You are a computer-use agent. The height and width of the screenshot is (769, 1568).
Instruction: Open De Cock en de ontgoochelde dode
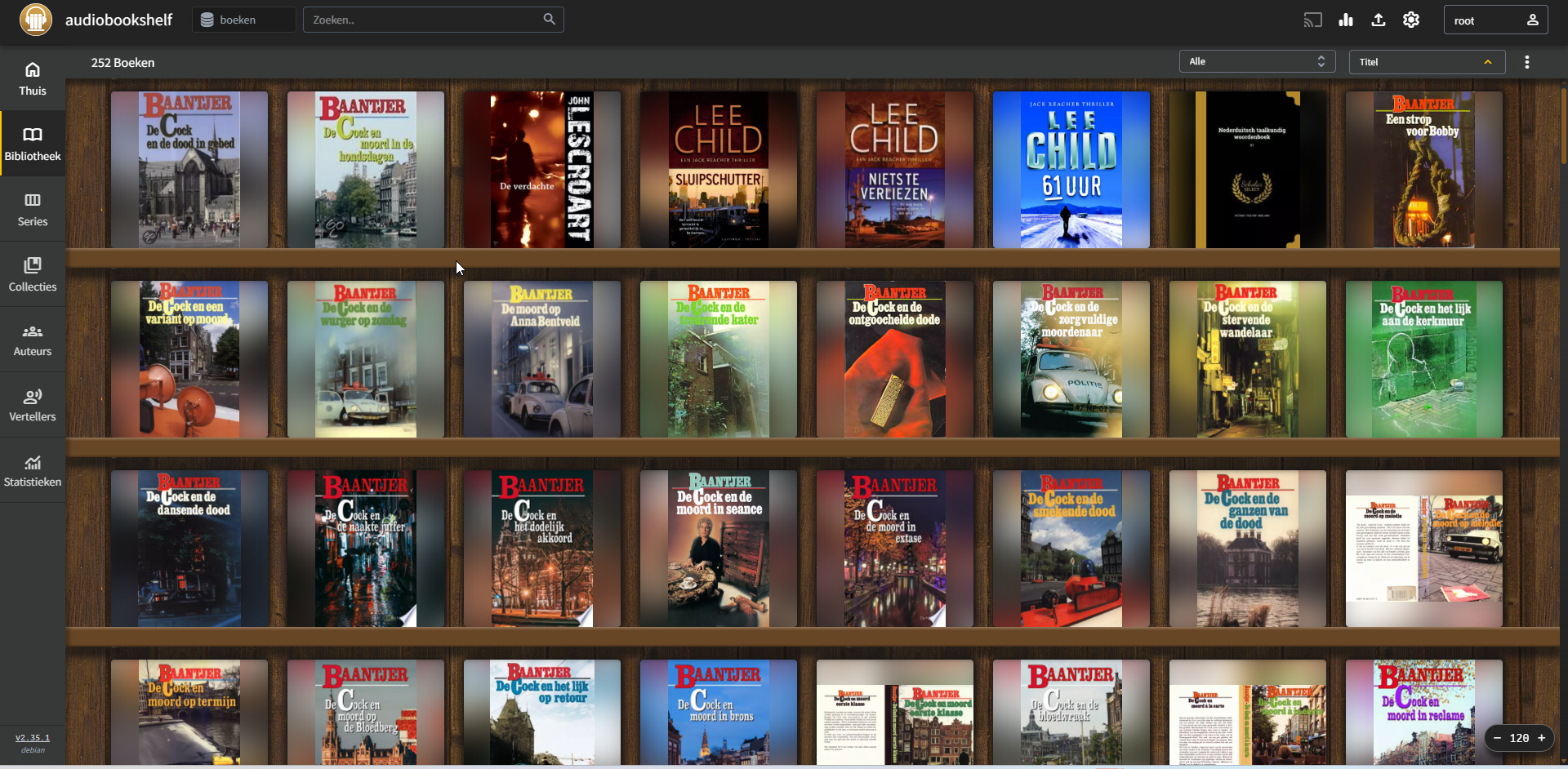895,359
